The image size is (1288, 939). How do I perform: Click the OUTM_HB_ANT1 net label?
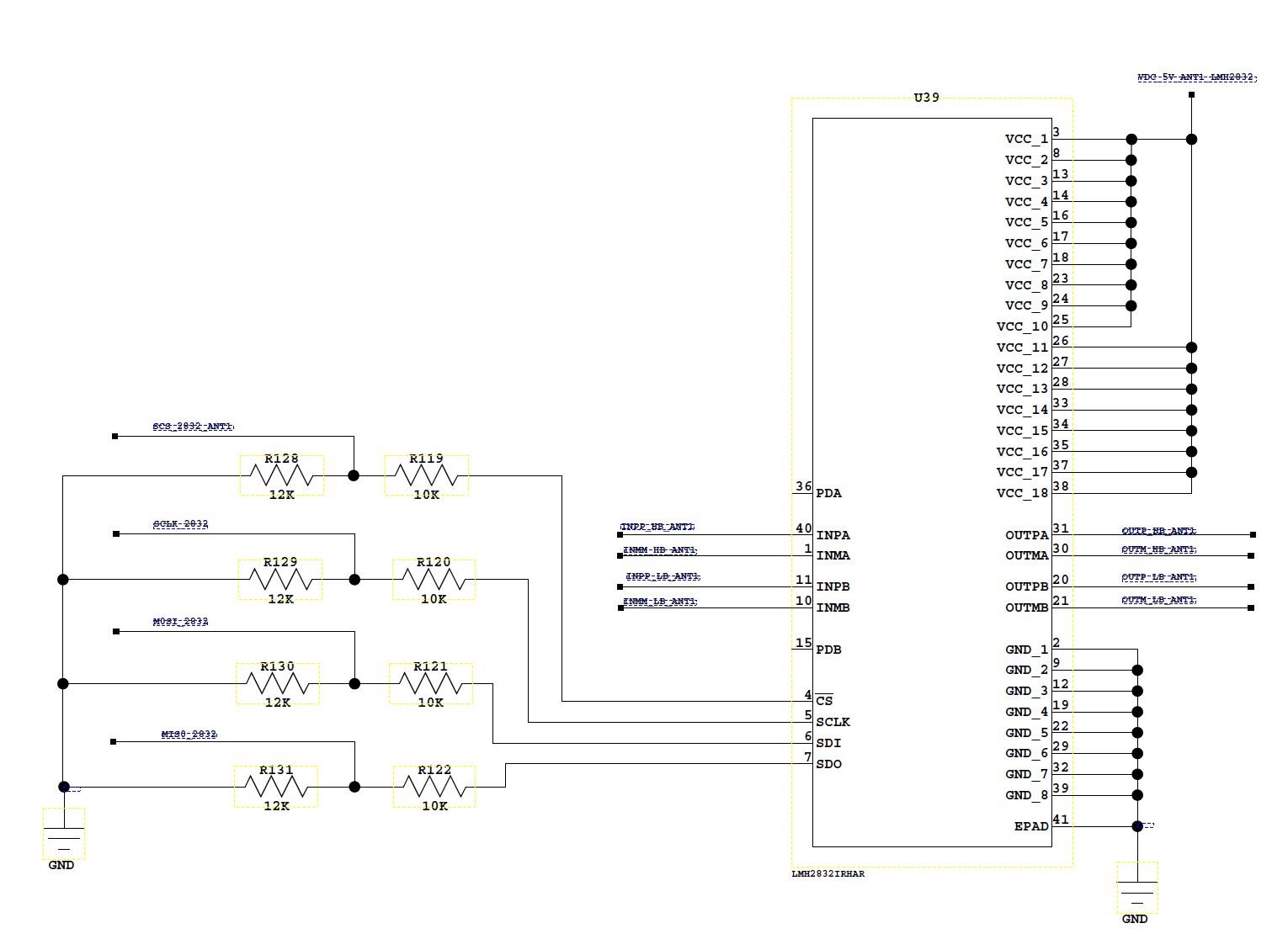[x=1159, y=549]
